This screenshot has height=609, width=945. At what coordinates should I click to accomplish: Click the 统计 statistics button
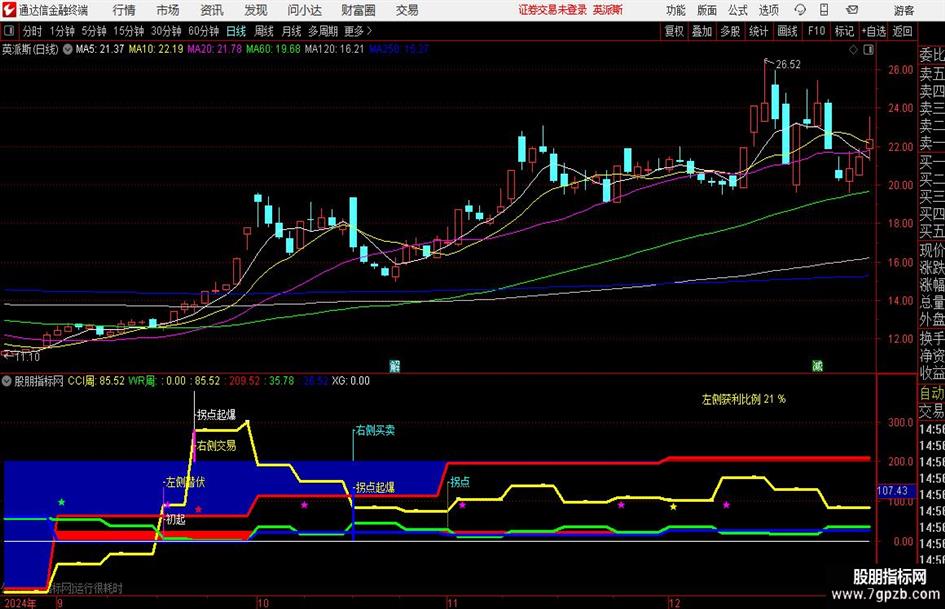(x=758, y=31)
